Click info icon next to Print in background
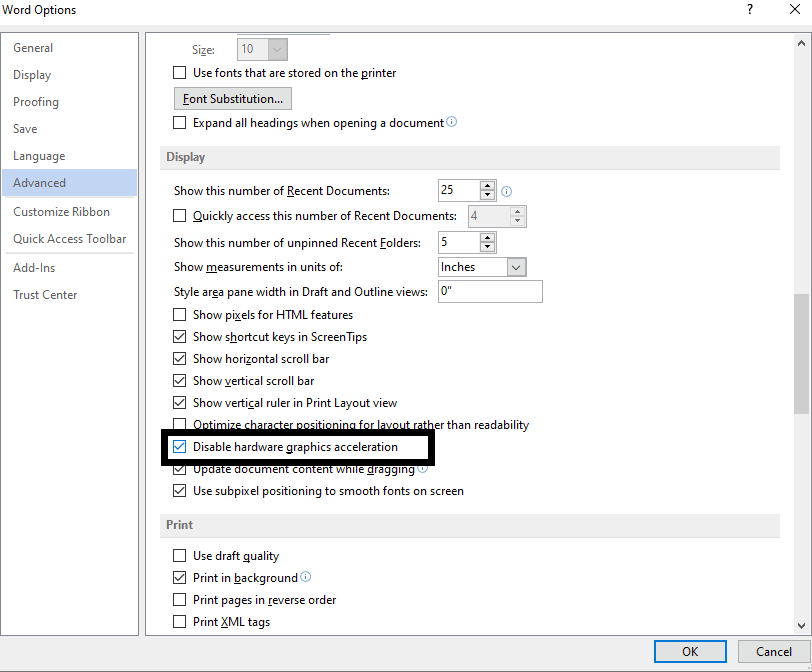 point(306,577)
